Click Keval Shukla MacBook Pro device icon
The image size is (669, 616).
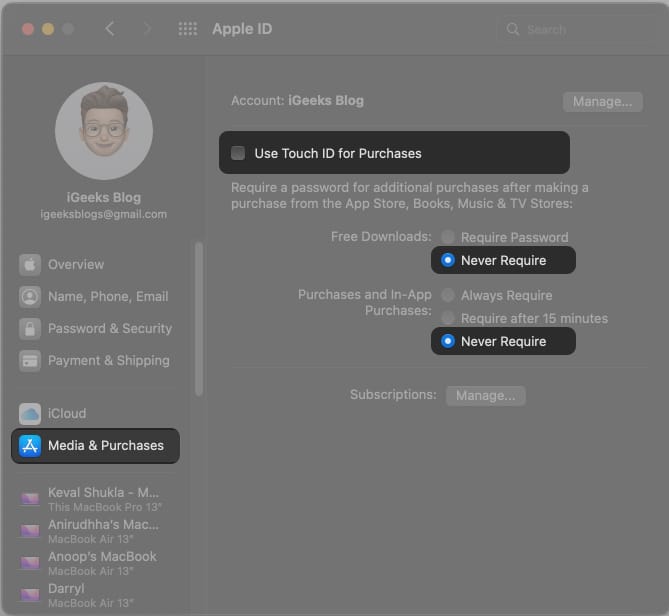[30, 498]
